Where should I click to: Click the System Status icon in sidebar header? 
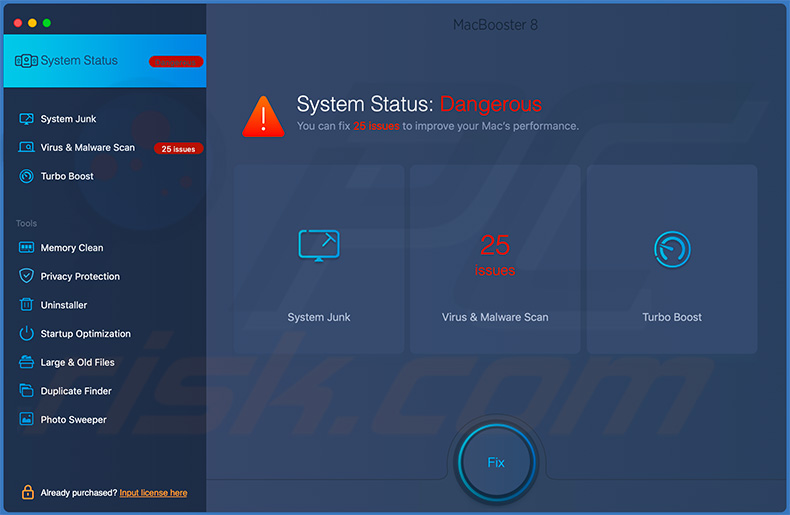point(26,61)
